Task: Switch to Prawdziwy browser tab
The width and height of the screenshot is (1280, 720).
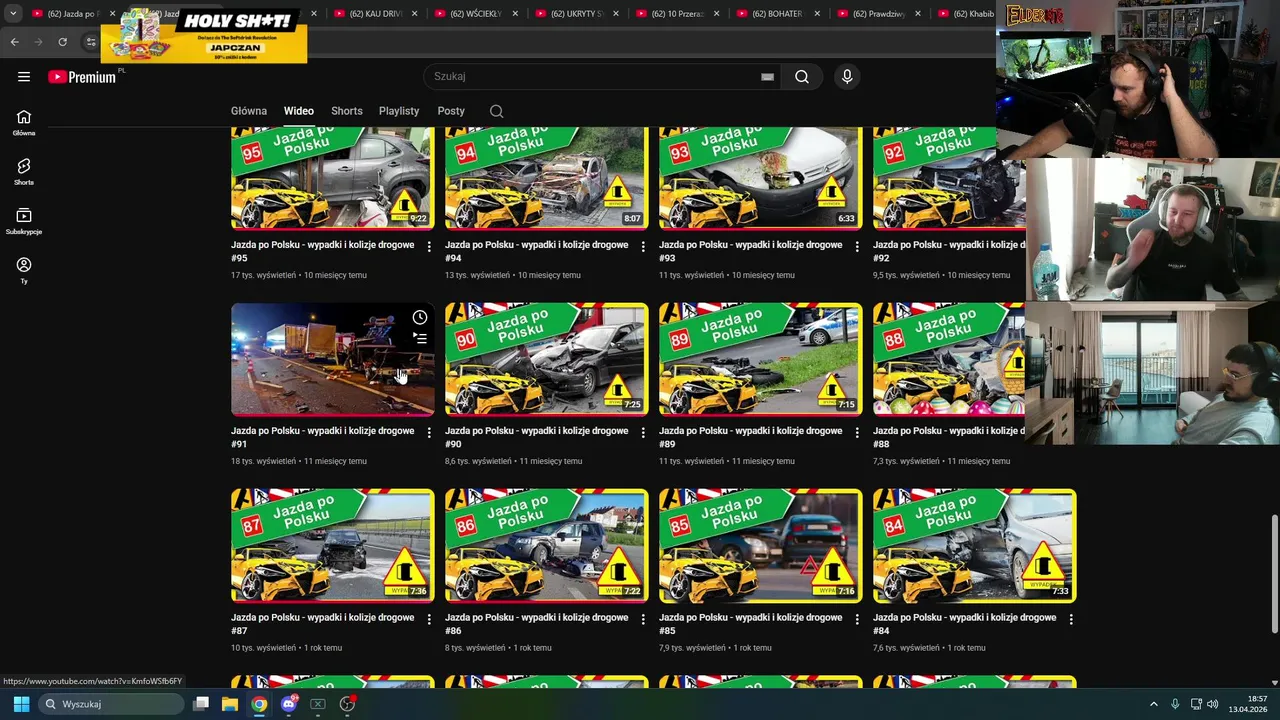Action: pos(878,14)
